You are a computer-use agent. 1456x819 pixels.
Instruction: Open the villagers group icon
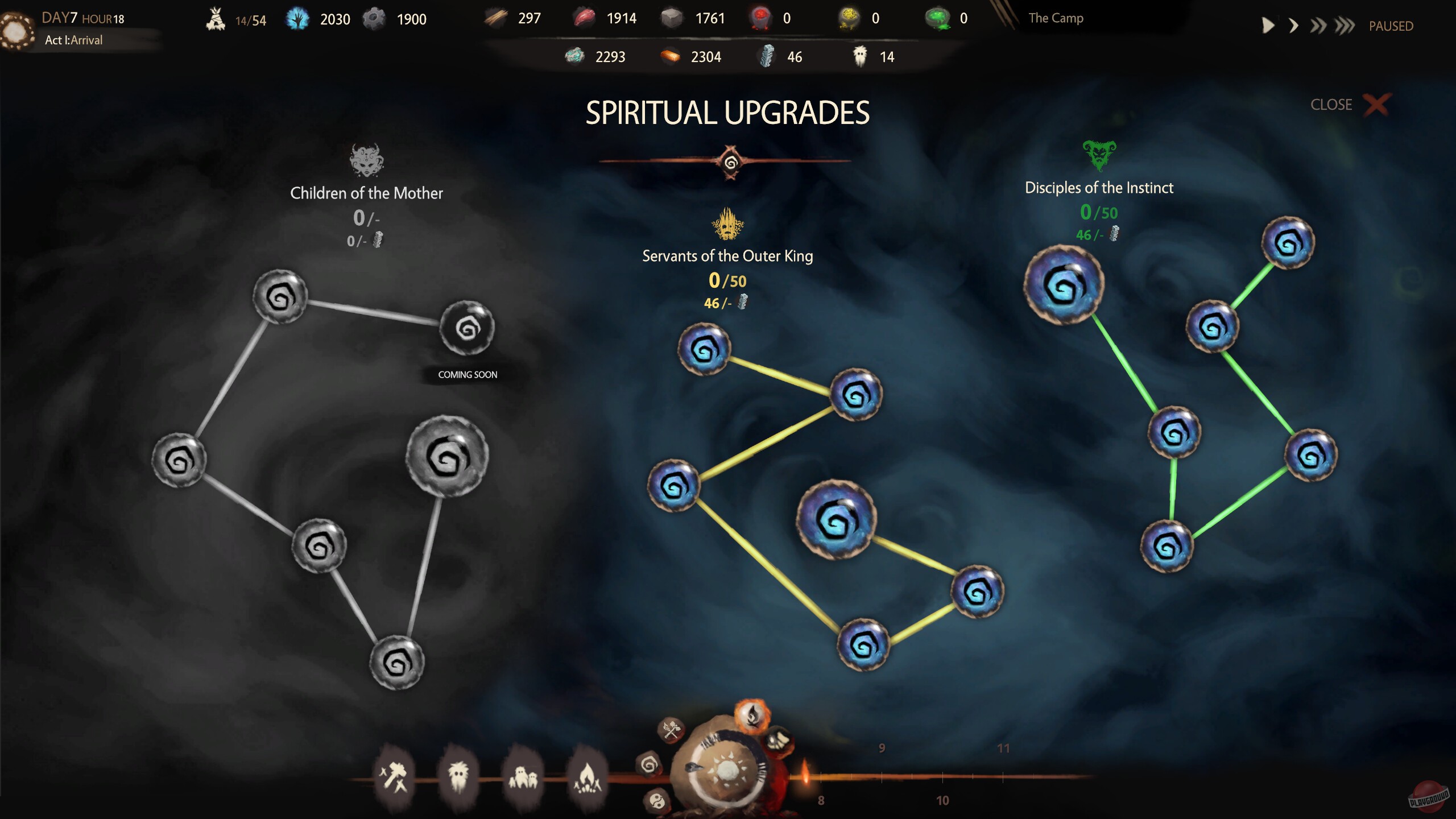click(x=523, y=777)
